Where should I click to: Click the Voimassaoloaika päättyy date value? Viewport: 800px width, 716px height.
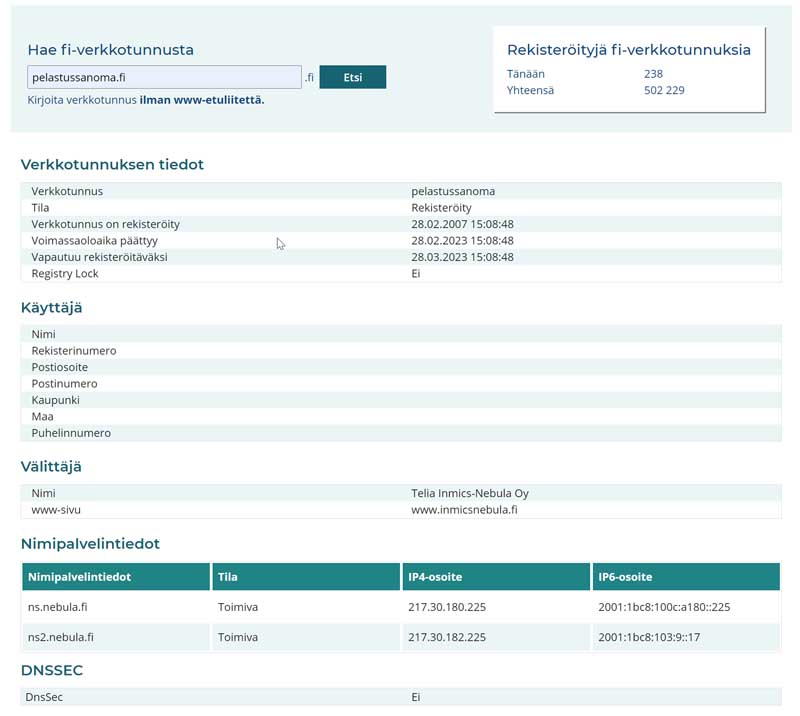click(462, 241)
